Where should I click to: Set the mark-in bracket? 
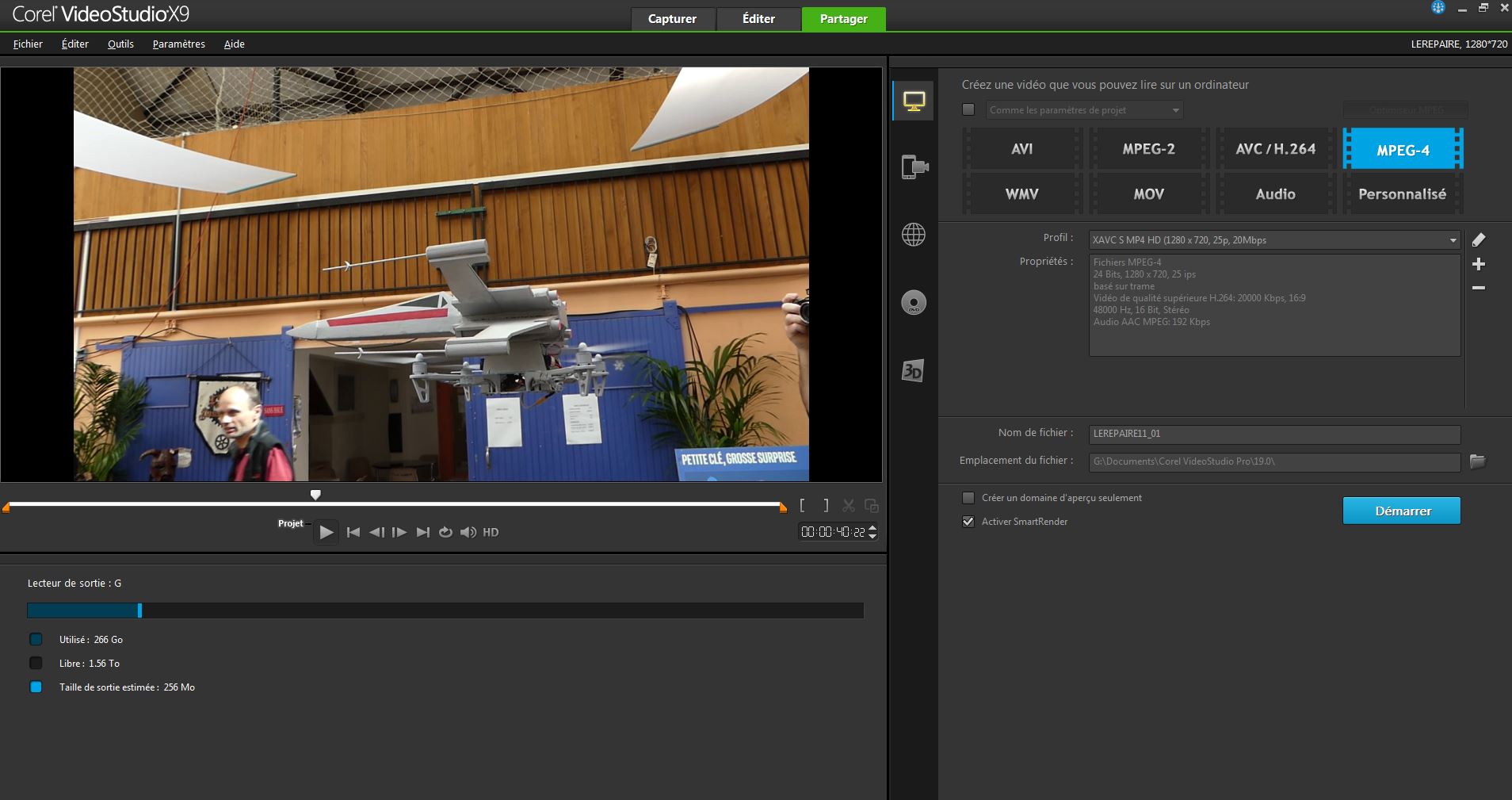(803, 505)
